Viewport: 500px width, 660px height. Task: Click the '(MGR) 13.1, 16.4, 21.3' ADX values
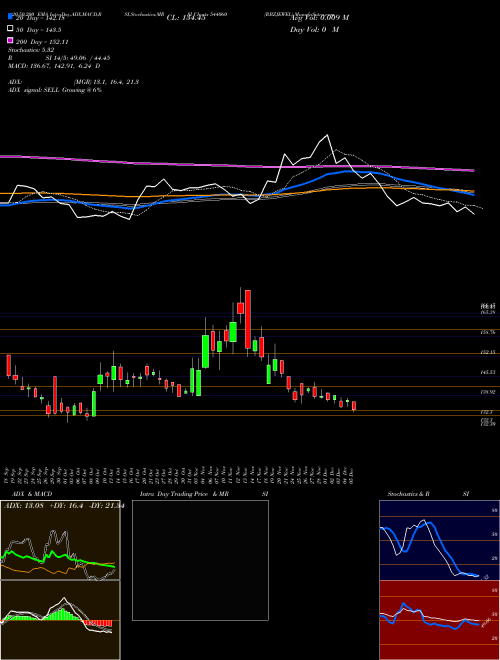click(106, 82)
